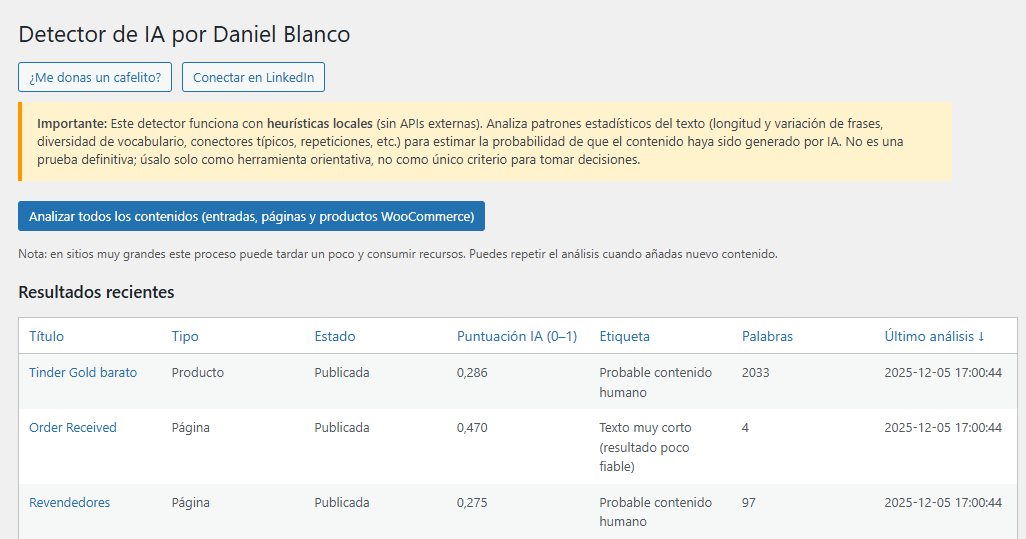1026x539 pixels.
Task: Click the word count 4 for Order Received
Action: 745,427
